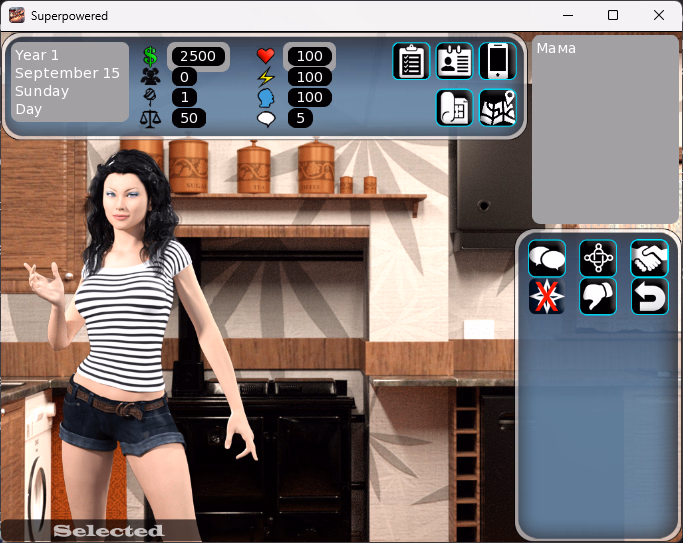Open the smartphone icon
683x543 pixels.
click(x=498, y=61)
